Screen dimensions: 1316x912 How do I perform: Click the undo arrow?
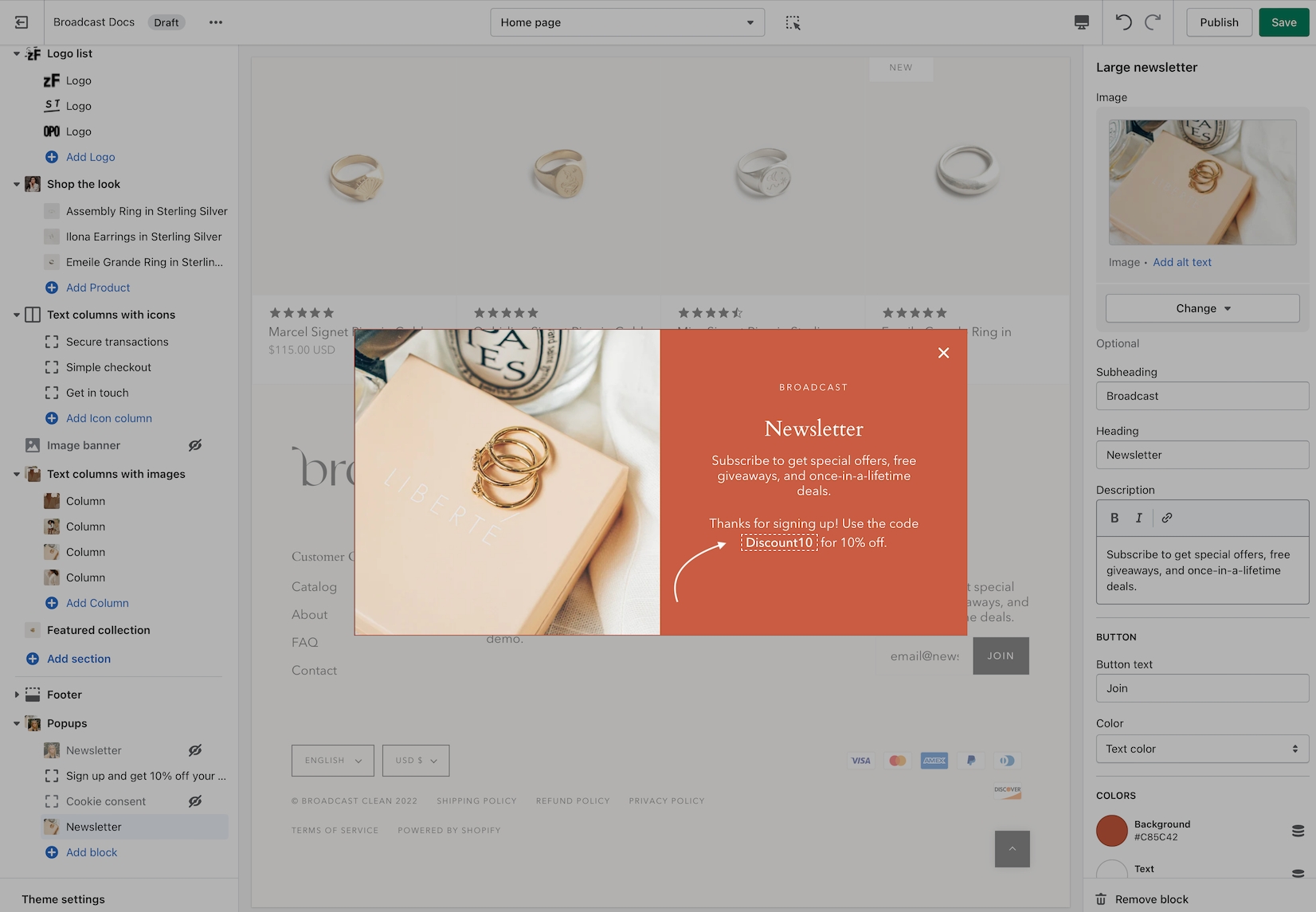pyautogui.click(x=1123, y=22)
